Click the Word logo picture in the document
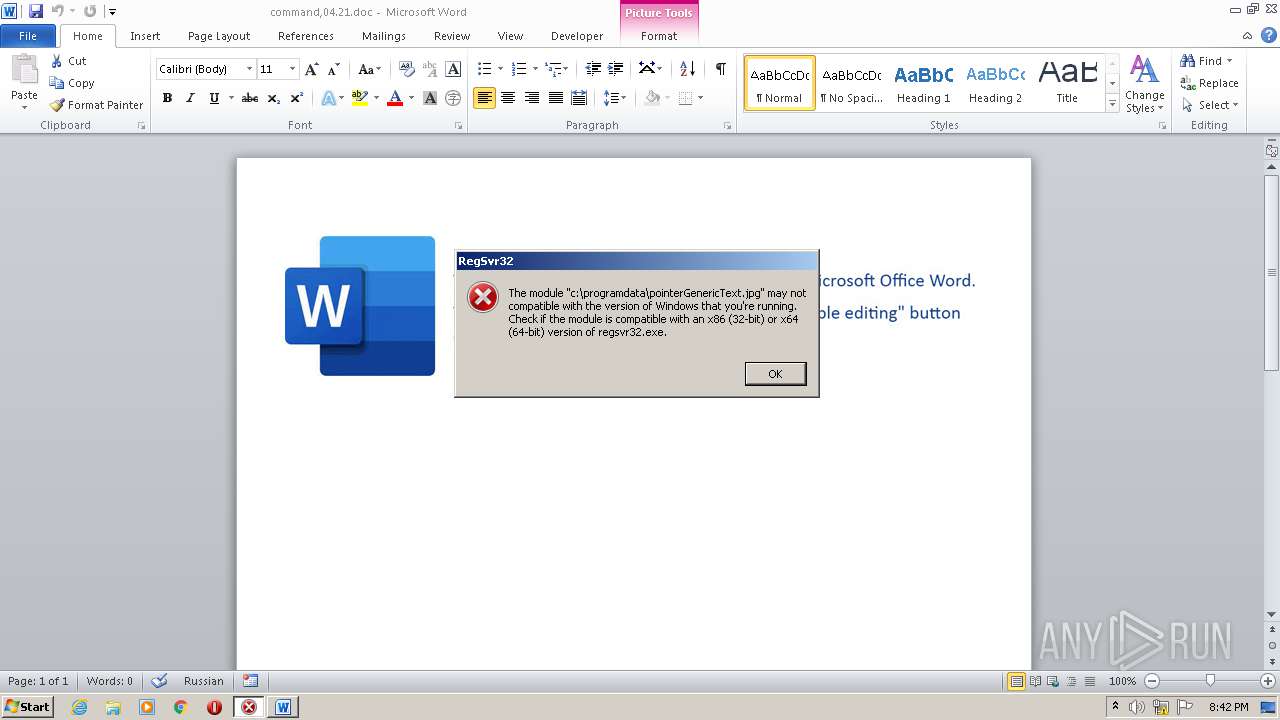 click(x=360, y=306)
